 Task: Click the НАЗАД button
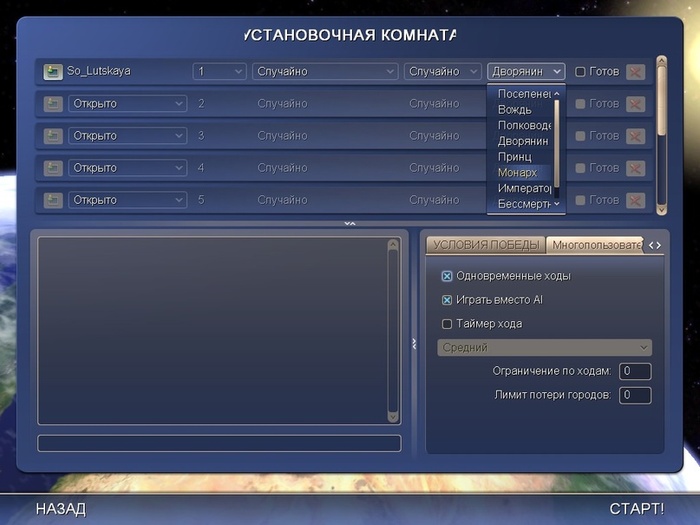point(61,509)
